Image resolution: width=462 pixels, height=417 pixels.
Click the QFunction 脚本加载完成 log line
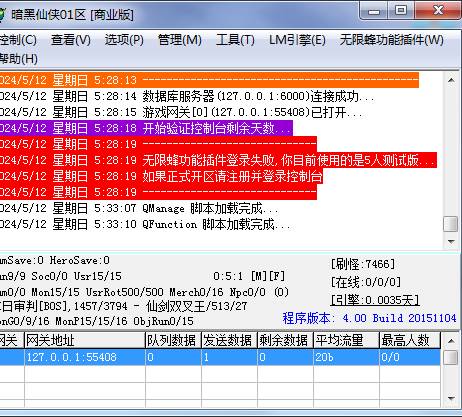(146, 224)
